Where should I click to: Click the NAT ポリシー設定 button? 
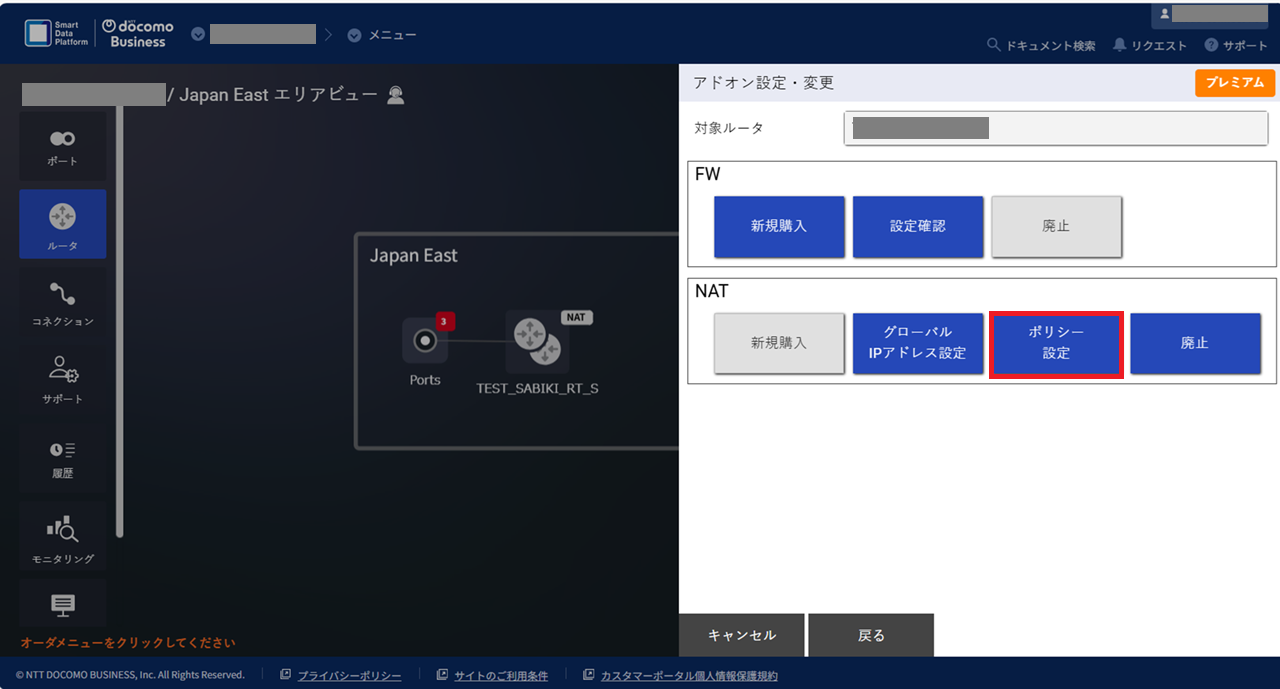coord(1056,343)
